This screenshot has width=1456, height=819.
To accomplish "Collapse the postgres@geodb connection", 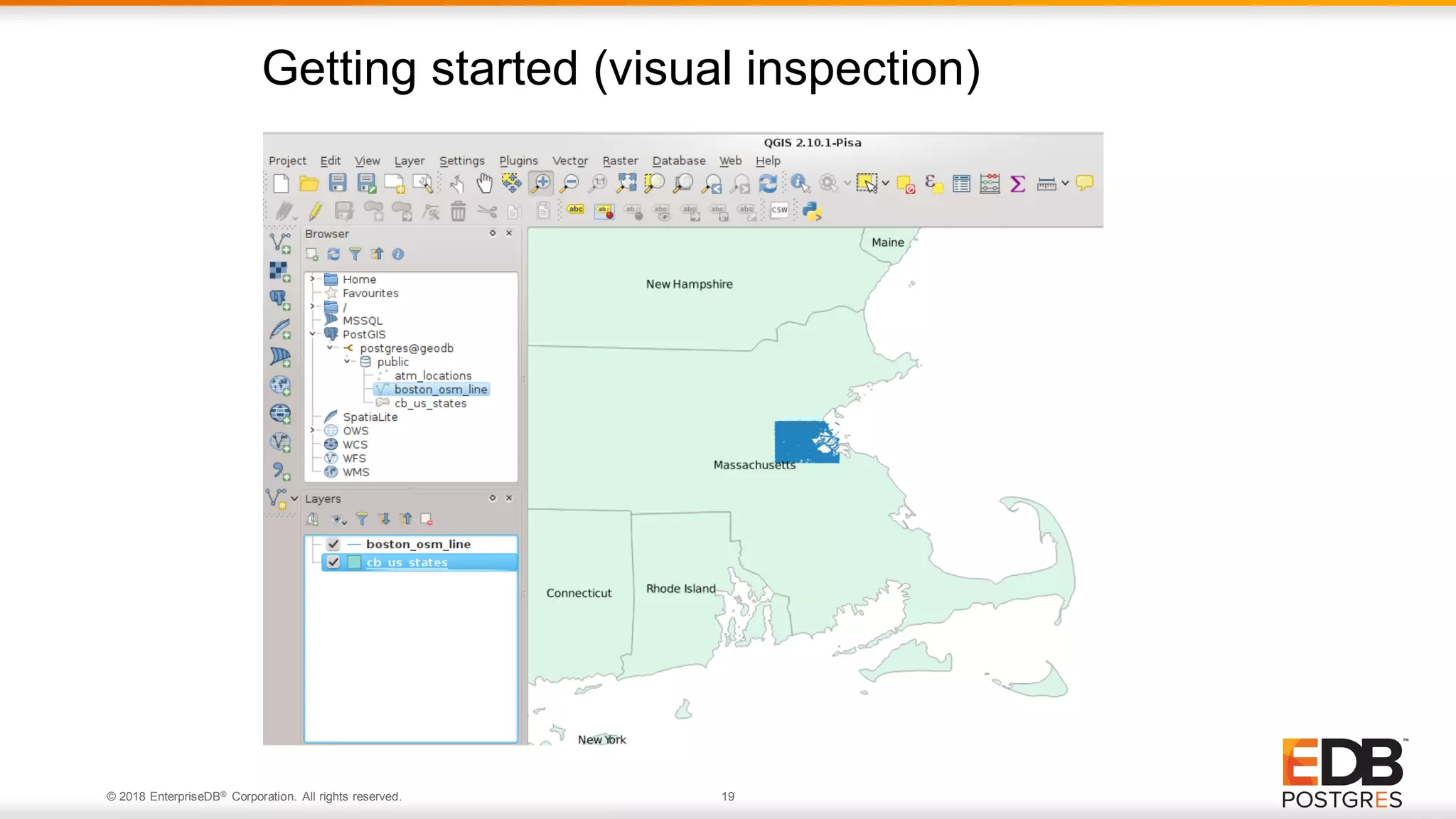I will coord(330,348).
